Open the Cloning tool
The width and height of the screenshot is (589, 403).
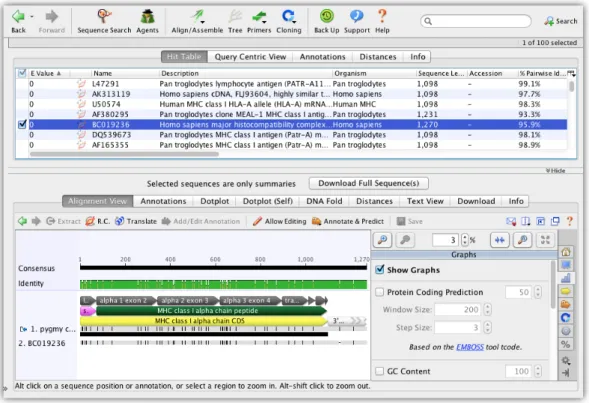click(288, 21)
